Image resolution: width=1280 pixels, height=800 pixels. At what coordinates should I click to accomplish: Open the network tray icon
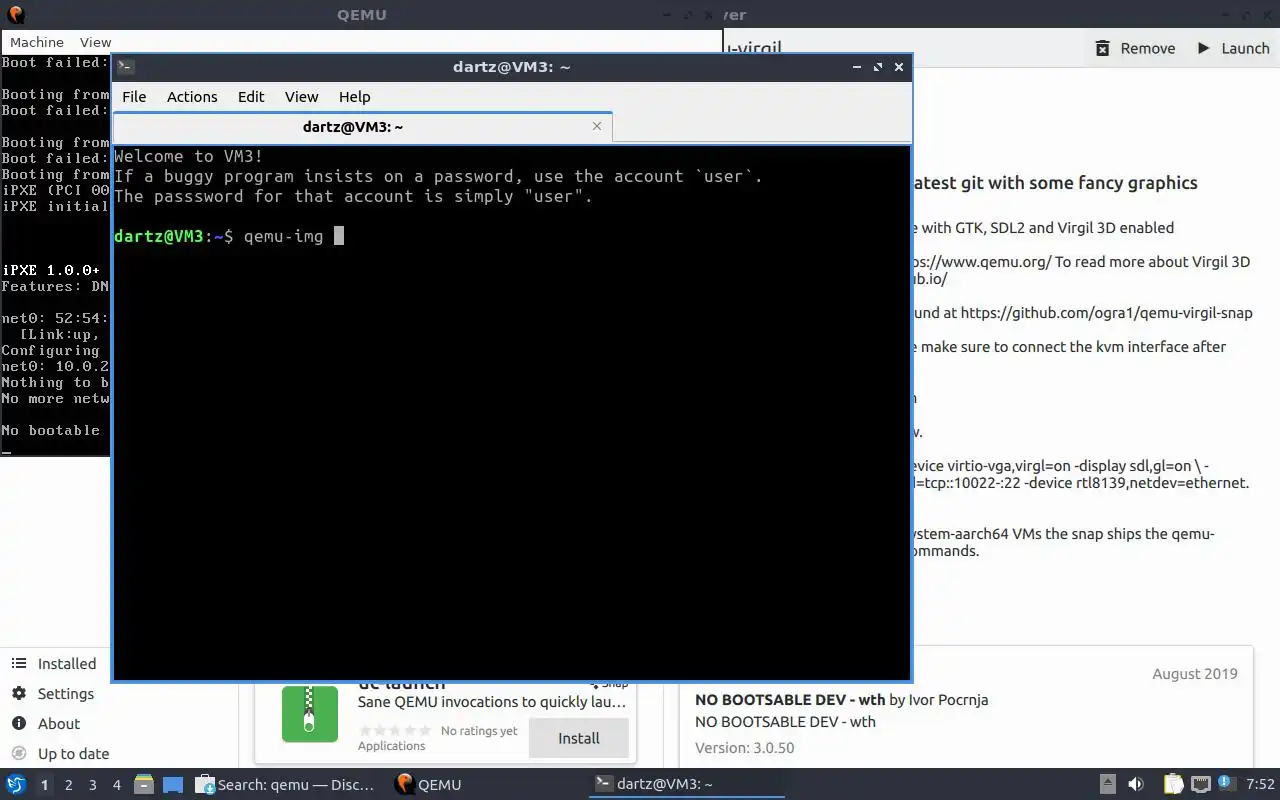[x=1200, y=784]
